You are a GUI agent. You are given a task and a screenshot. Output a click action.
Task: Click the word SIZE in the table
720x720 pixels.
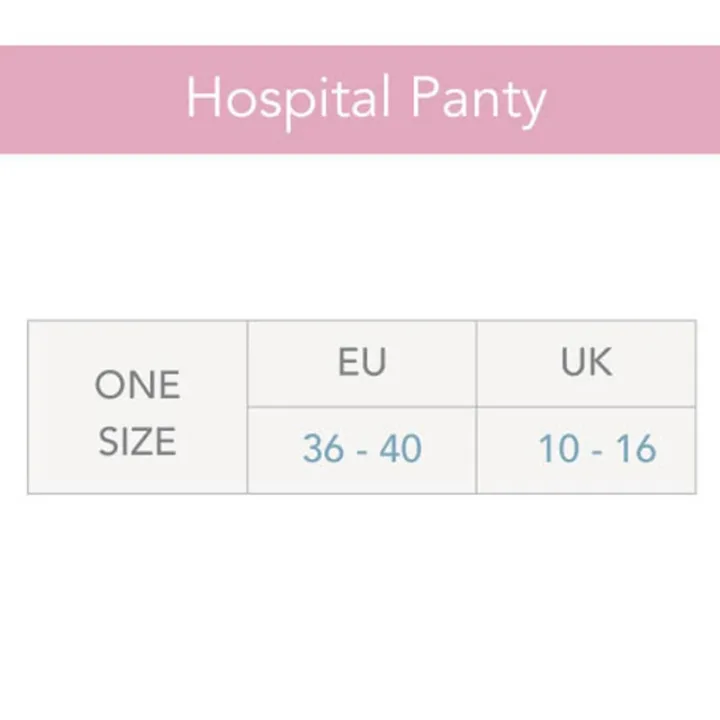tap(138, 441)
